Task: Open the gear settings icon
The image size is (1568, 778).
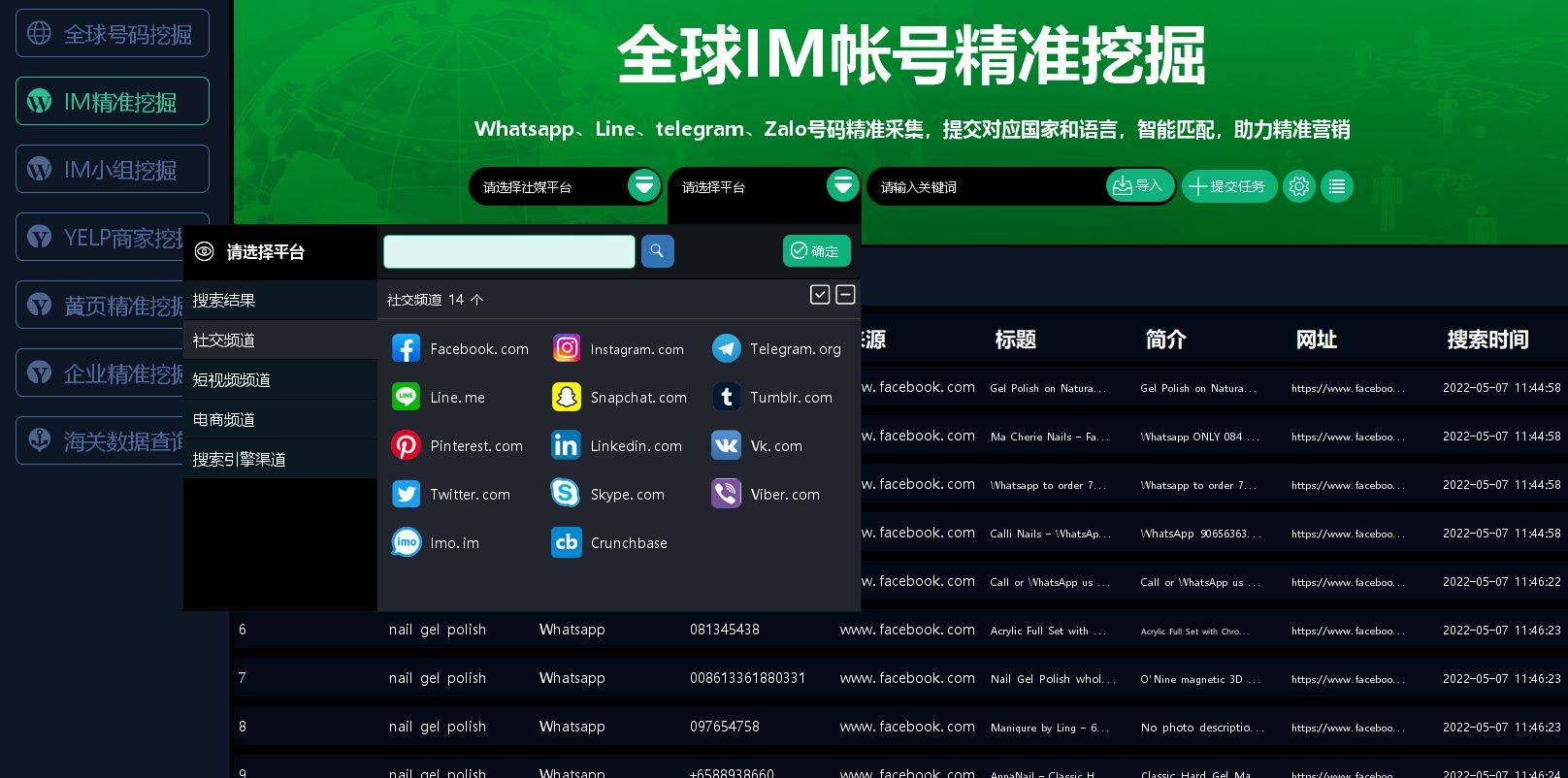Action: point(1299,186)
